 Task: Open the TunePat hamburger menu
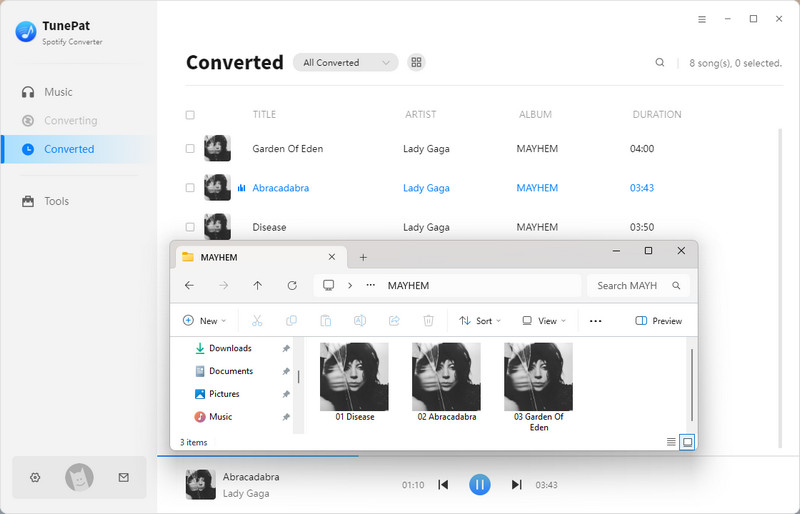click(x=702, y=19)
